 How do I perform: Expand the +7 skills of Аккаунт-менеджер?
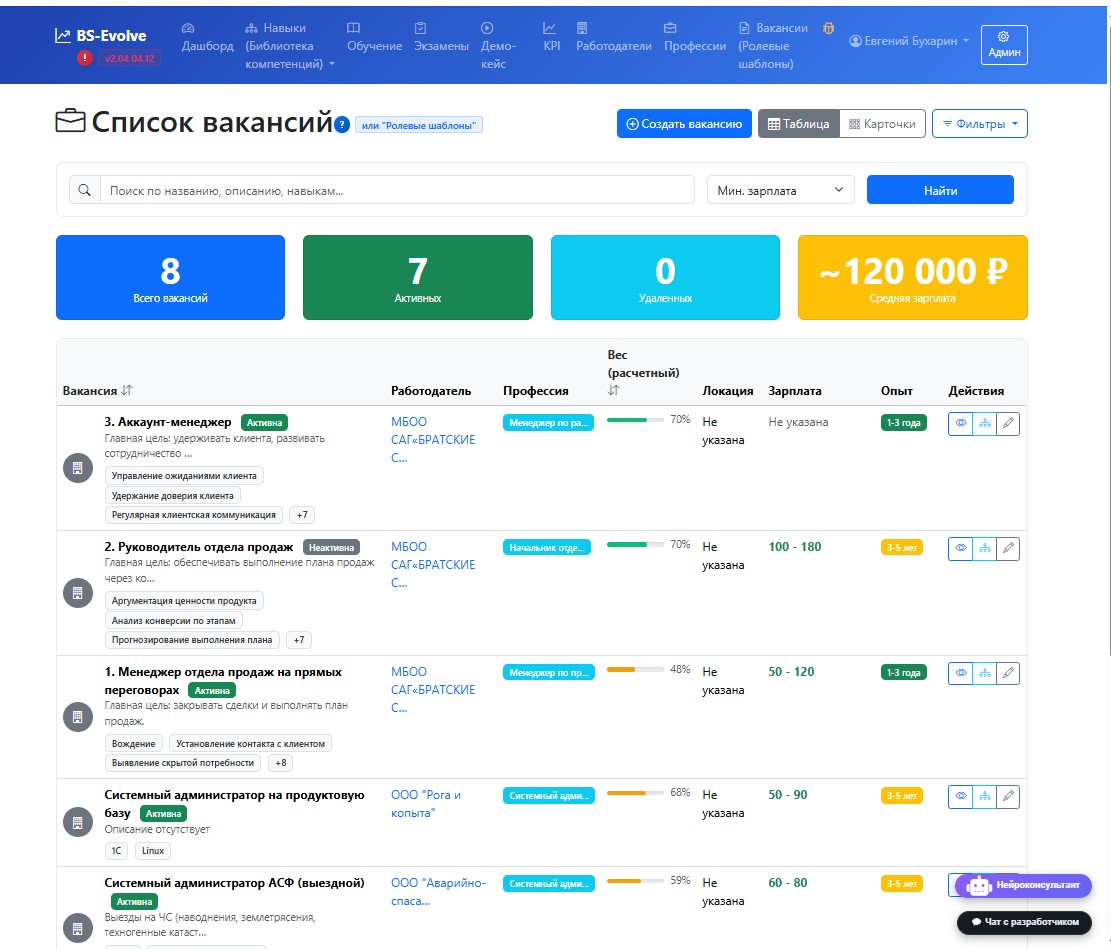click(x=303, y=515)
